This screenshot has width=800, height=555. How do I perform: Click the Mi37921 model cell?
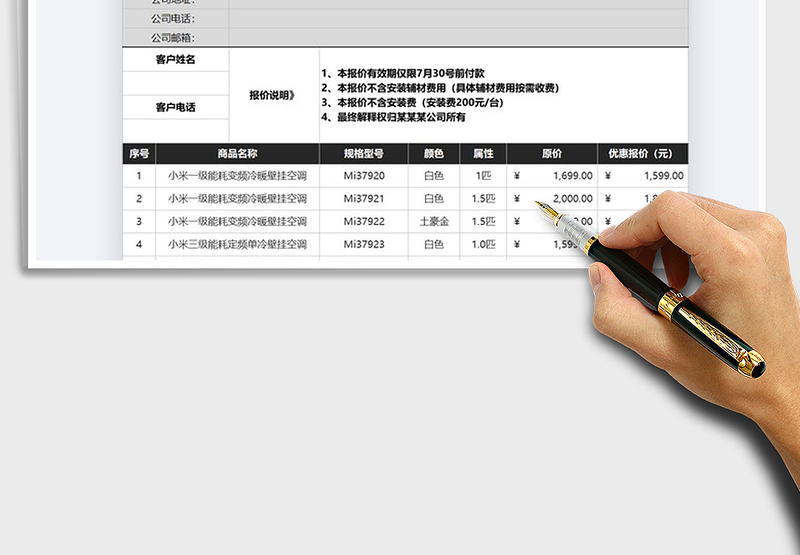coord(364,199)
